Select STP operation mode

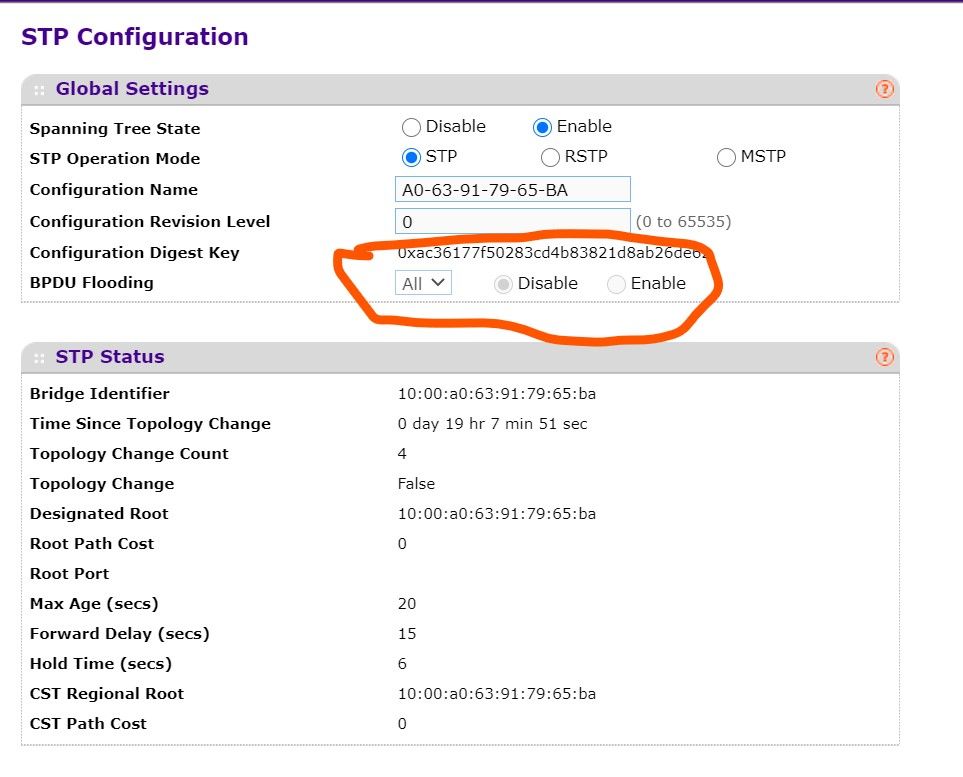point(411,157)
